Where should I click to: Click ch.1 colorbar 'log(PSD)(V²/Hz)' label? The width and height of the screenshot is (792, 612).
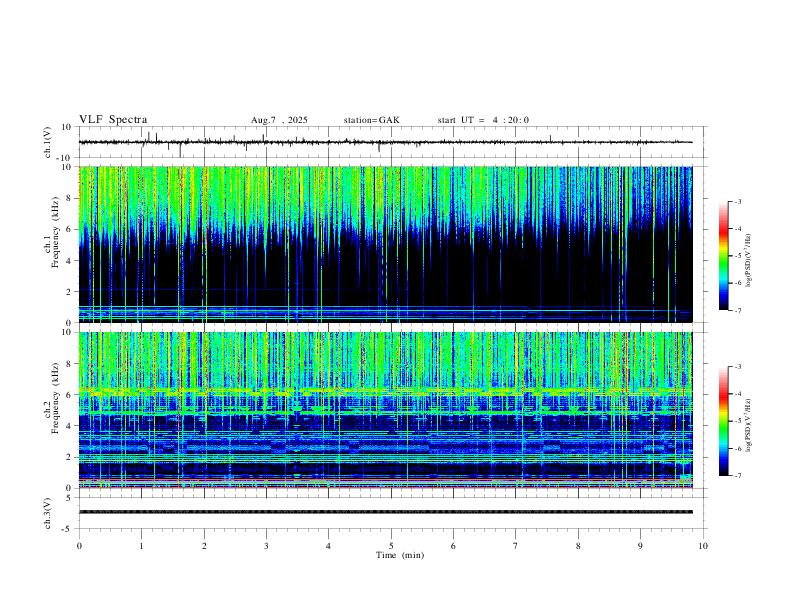[749, 261]
